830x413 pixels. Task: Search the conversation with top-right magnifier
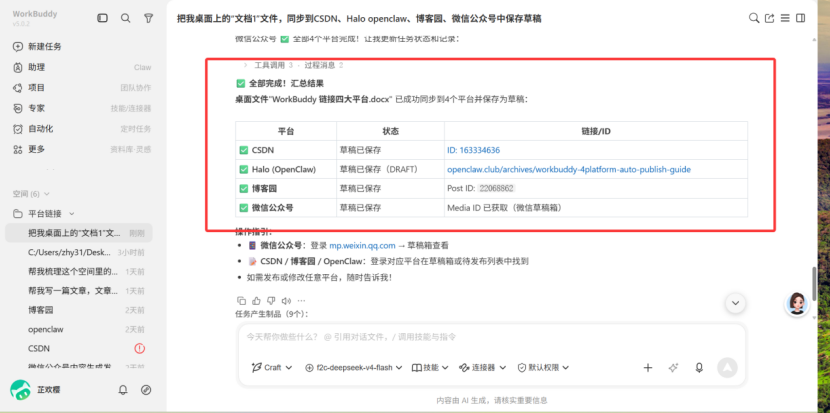[x=754, y=18]
